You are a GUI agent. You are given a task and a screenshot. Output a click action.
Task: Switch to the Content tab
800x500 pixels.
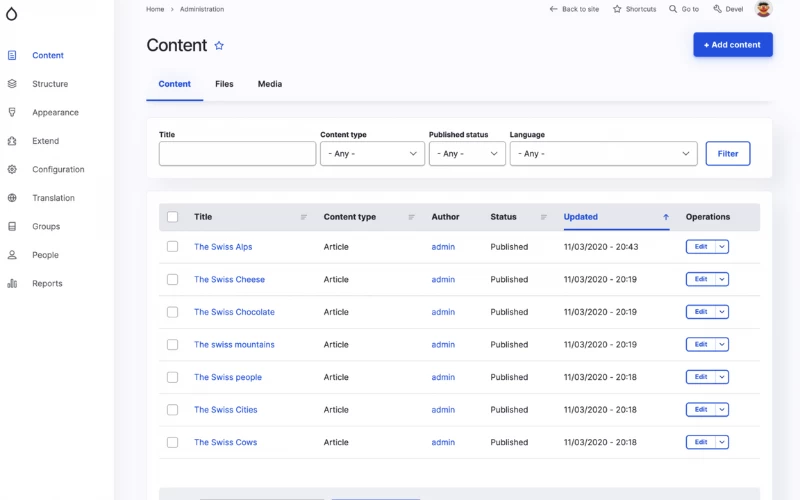[174, 84]
